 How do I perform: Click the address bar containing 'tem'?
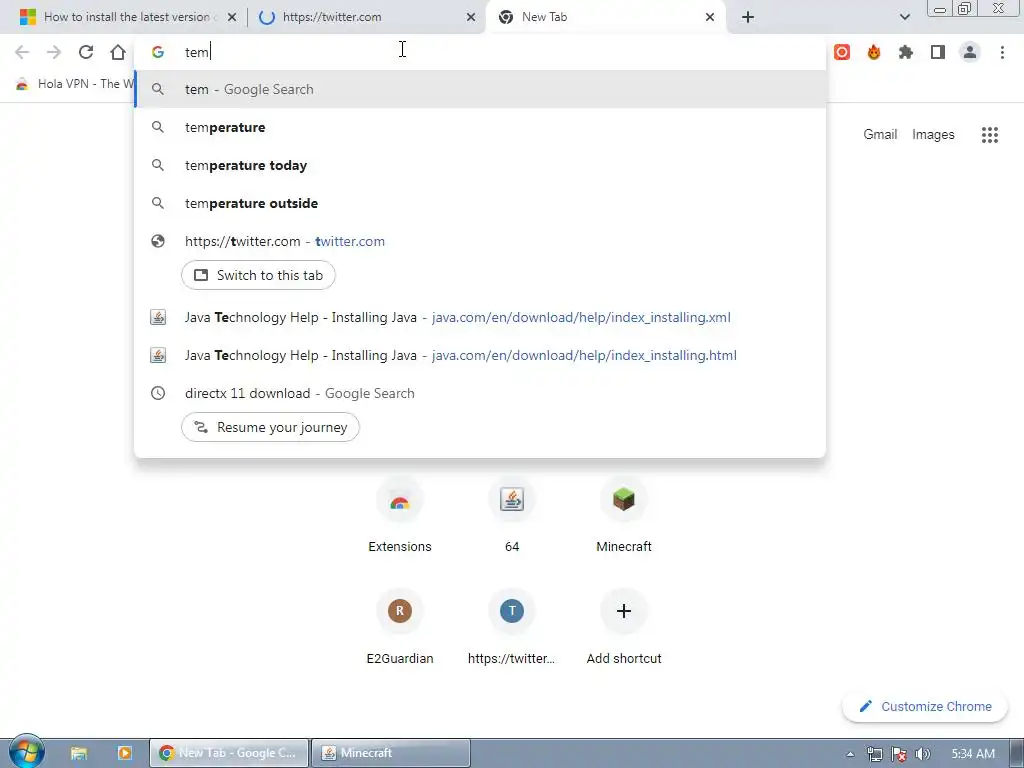[479, 52]
